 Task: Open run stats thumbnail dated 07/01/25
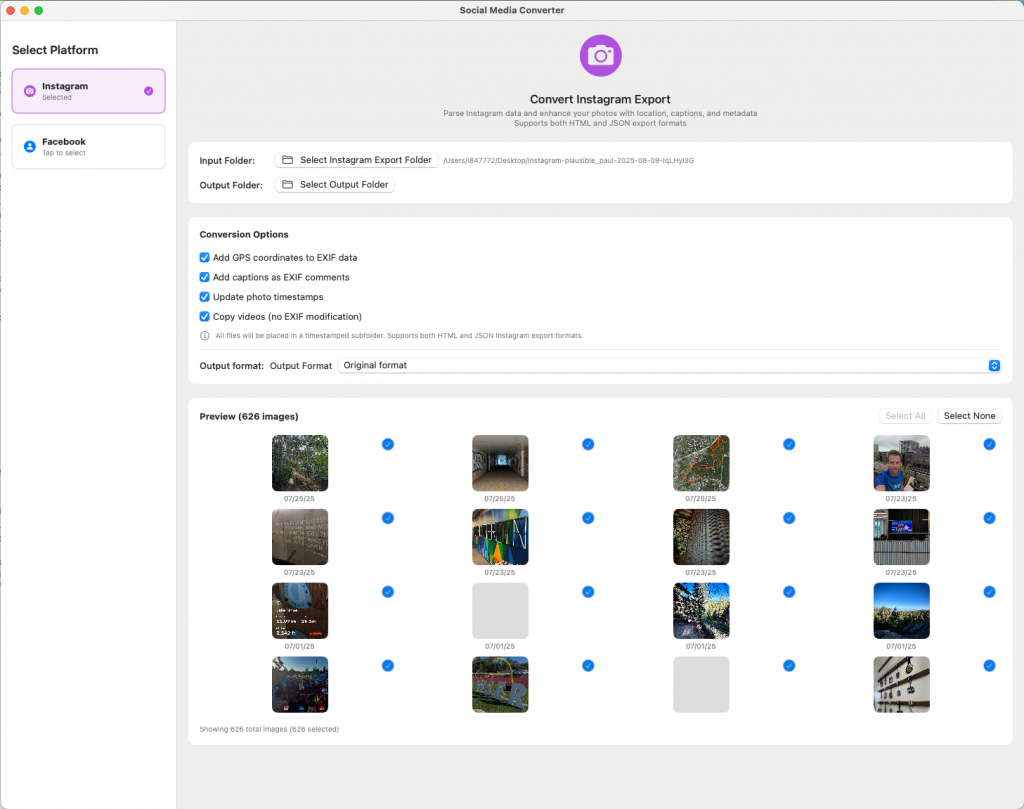[x=300, y=611]
